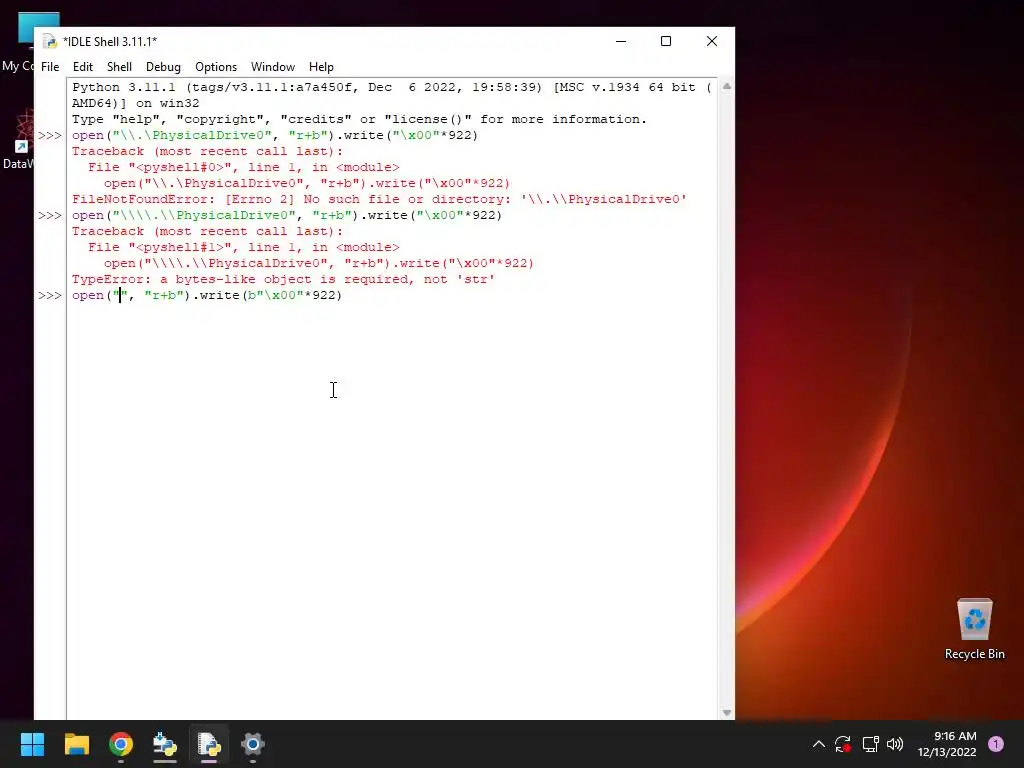Close the IDLE Shell window
This screenshot has height=768, width=1024.
click(x=711, y=41)
